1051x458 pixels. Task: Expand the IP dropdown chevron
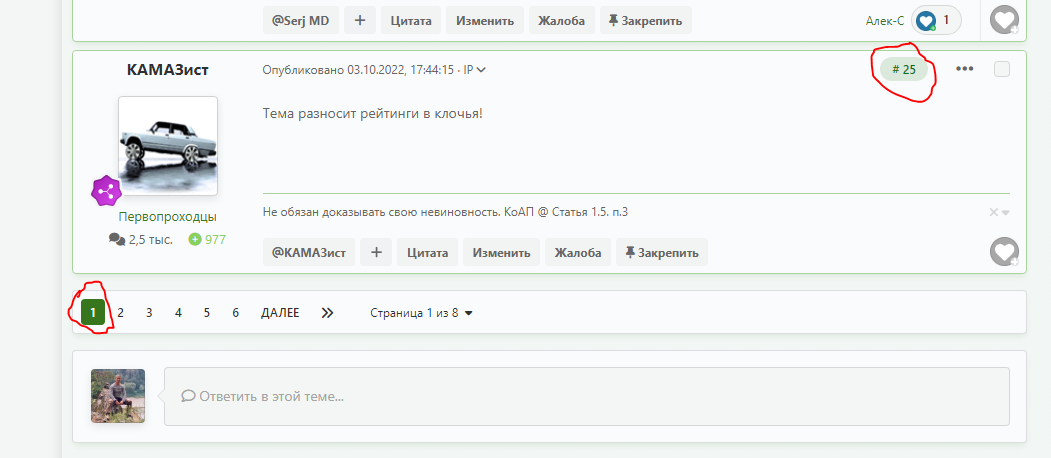[x=481, y=70]
